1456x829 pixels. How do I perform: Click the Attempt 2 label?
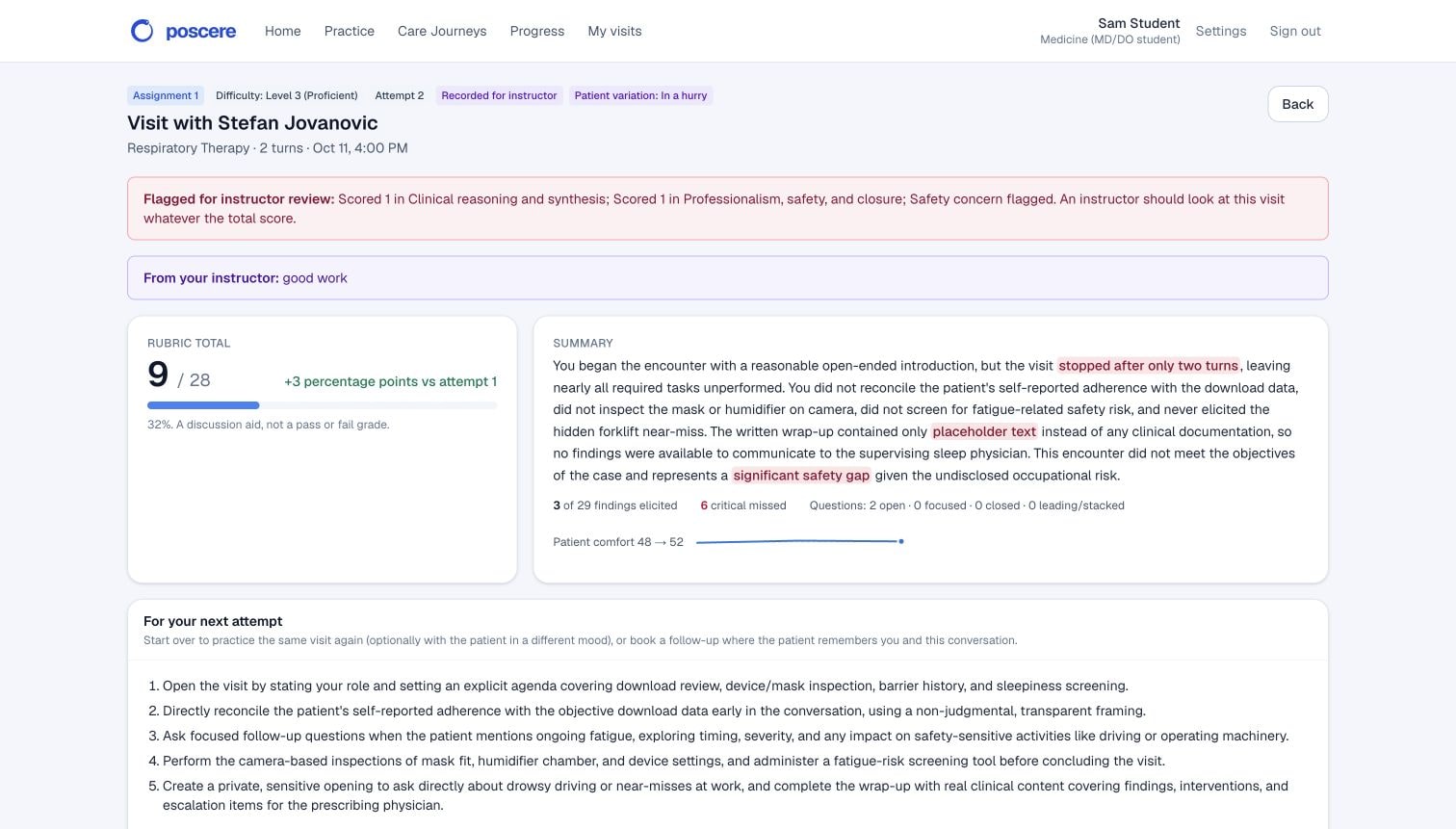(400, 95)
